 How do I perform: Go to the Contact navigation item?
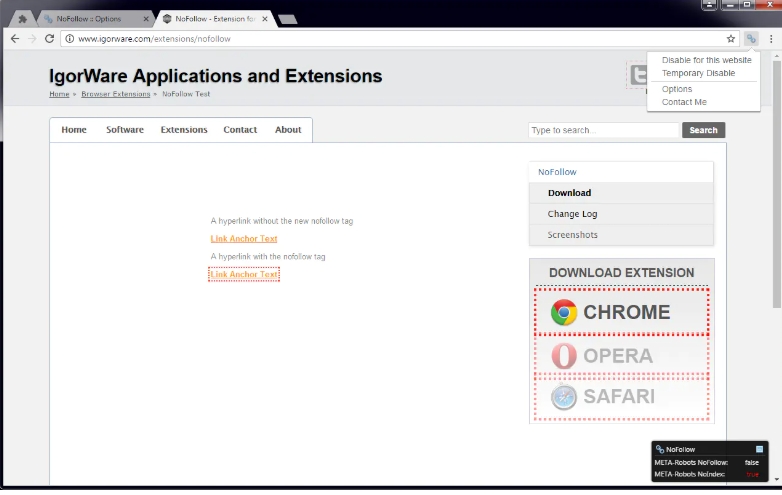(240, 130)
